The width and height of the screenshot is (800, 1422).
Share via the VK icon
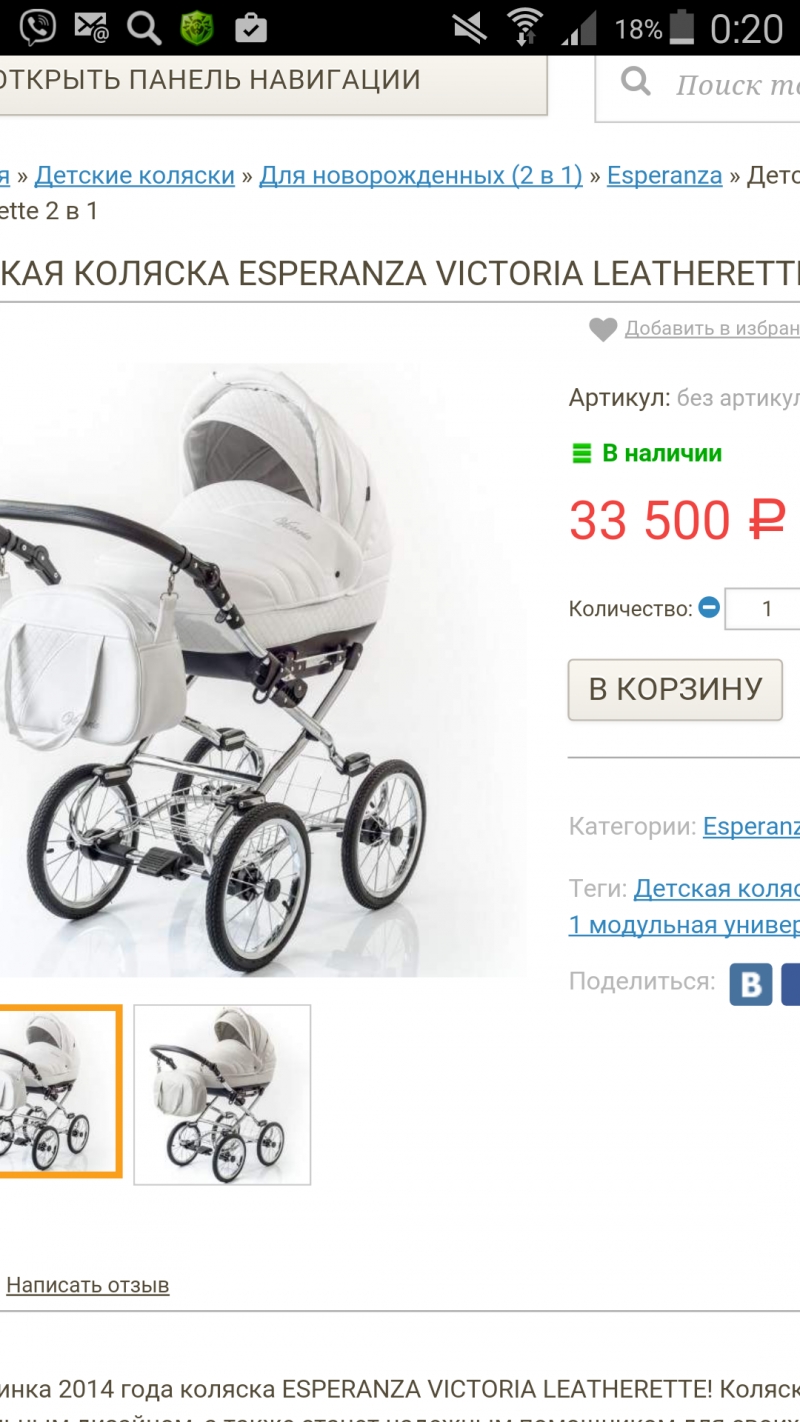751,983
